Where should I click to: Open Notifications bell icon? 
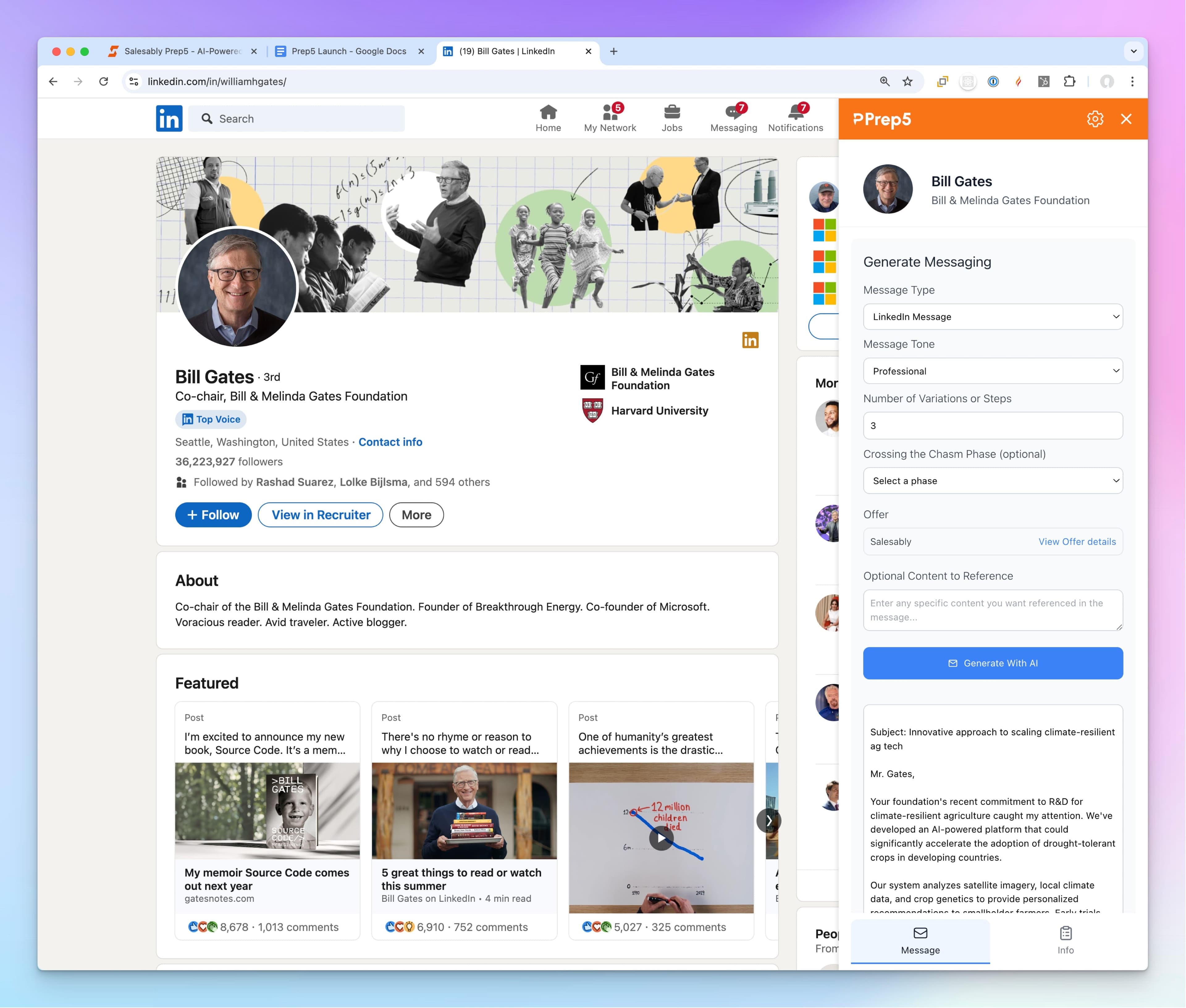point(795,112)
